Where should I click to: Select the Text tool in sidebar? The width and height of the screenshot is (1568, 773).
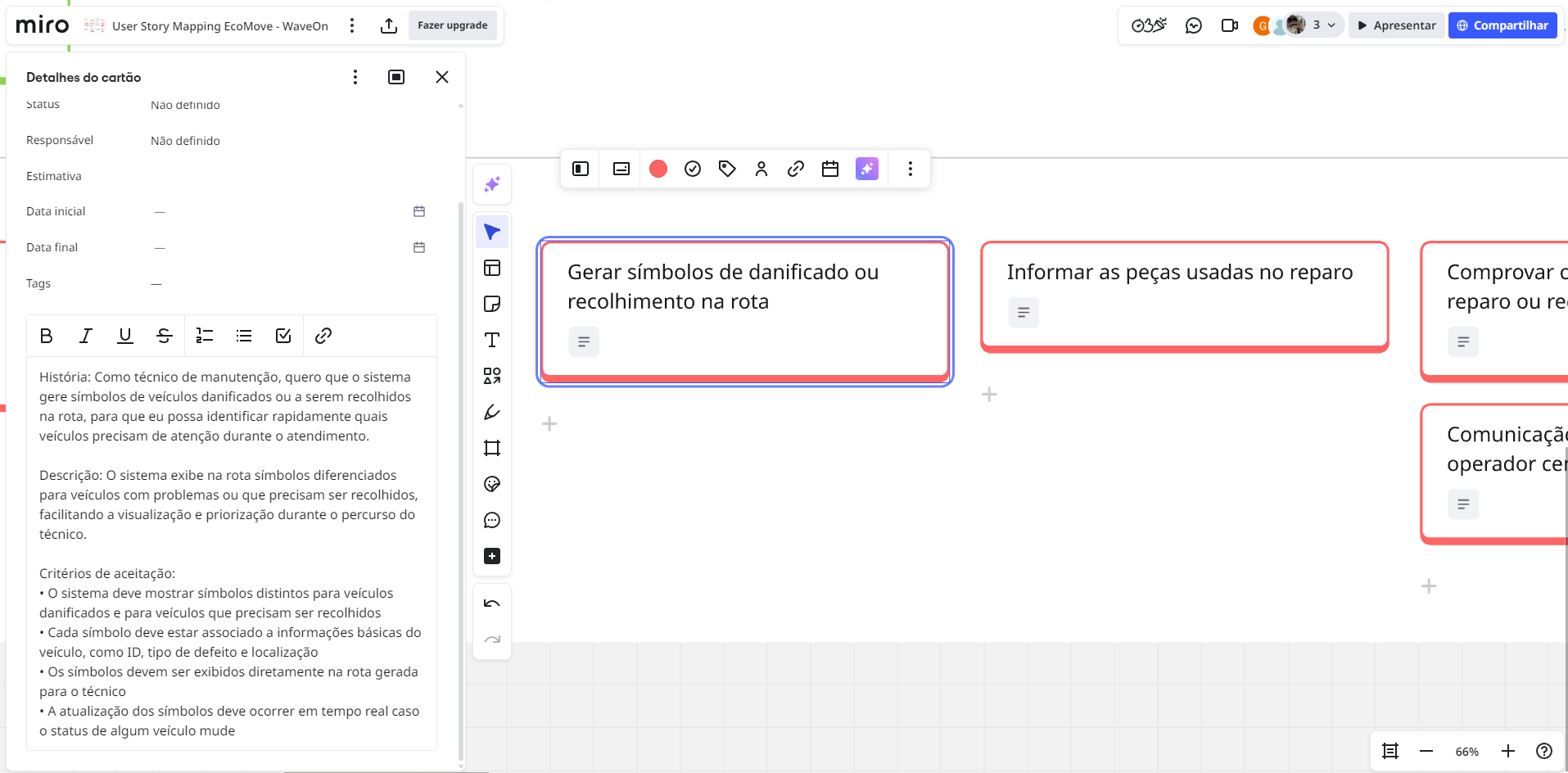(x=492, y=341)
